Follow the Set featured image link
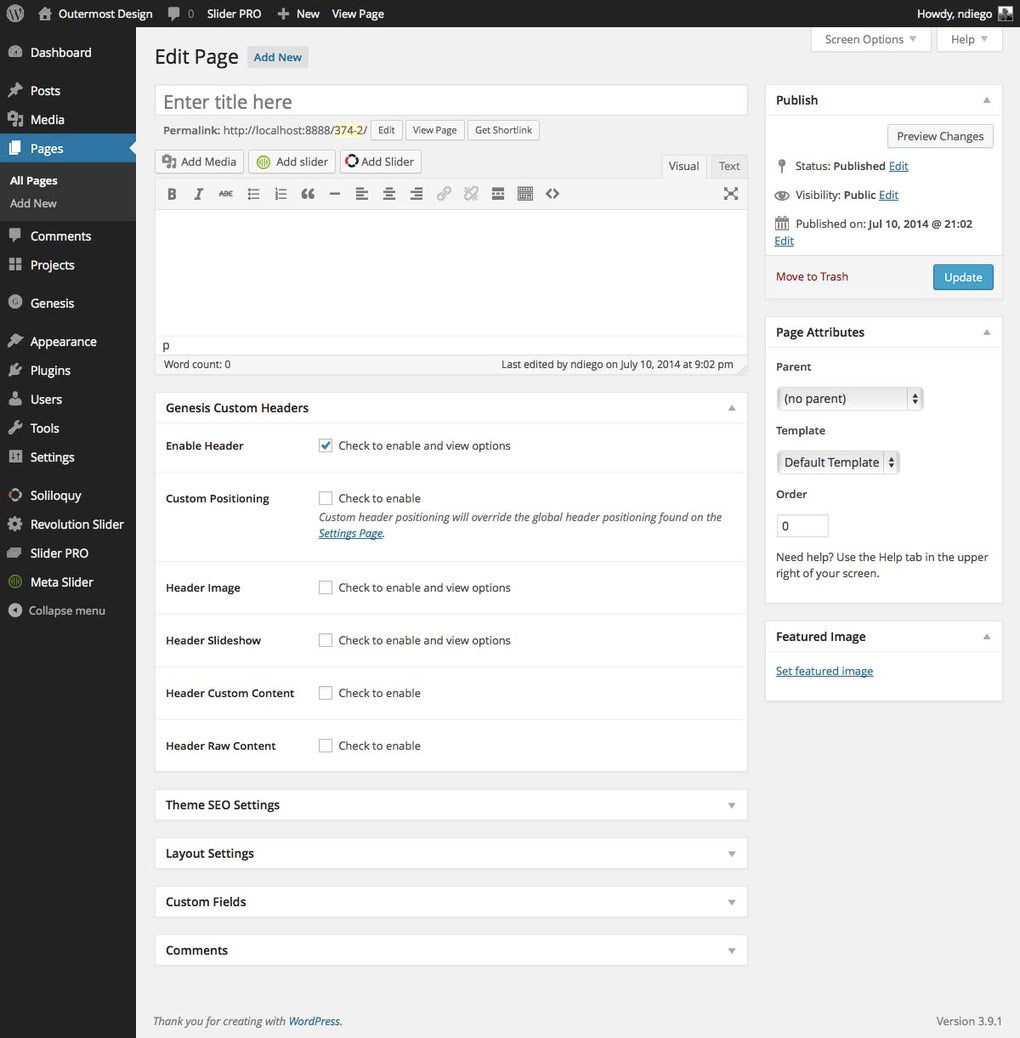The width and height of the screenshot is (1020, 1038). (824, 670)
